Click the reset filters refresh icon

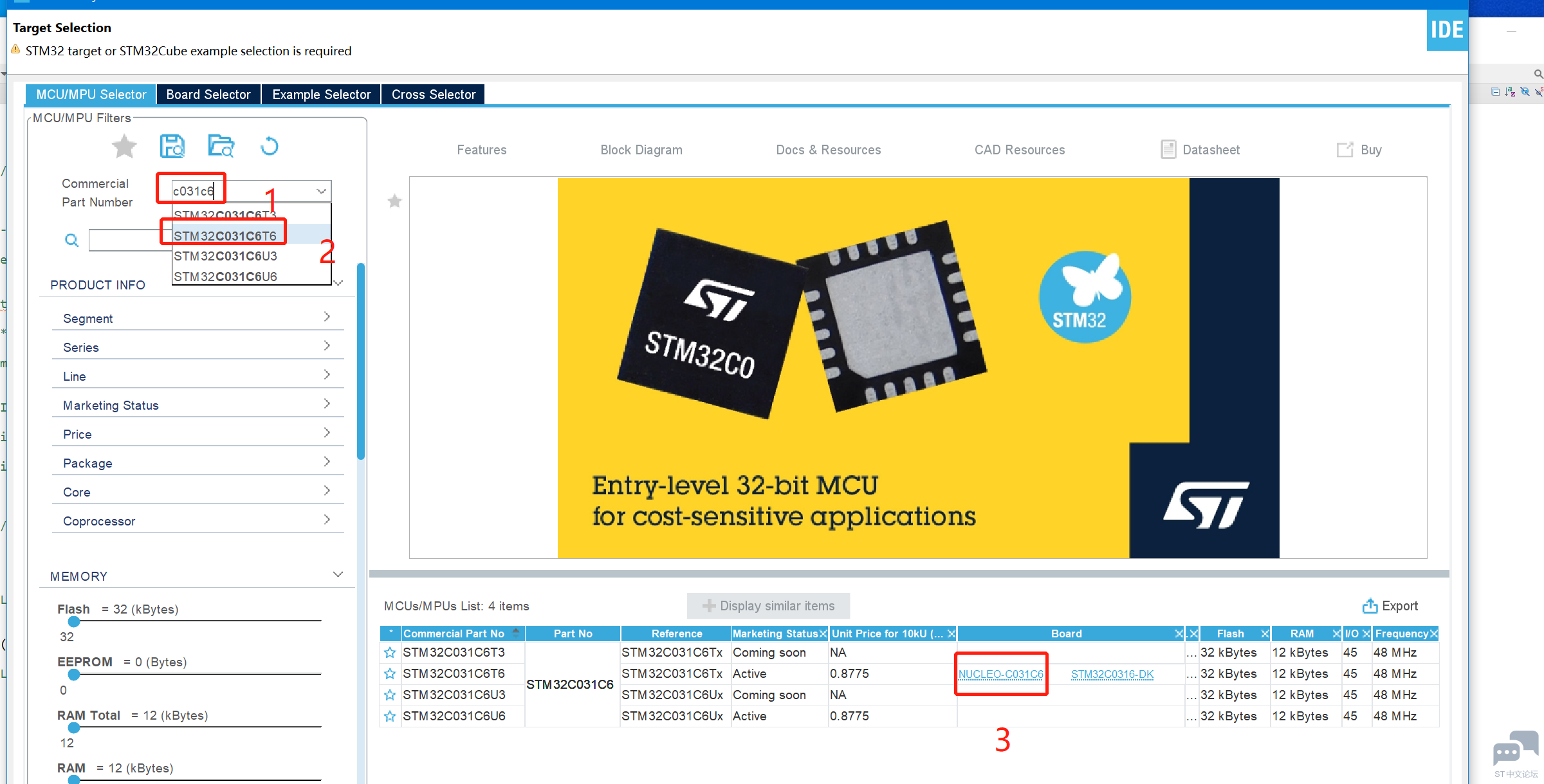tap(270, 147)
